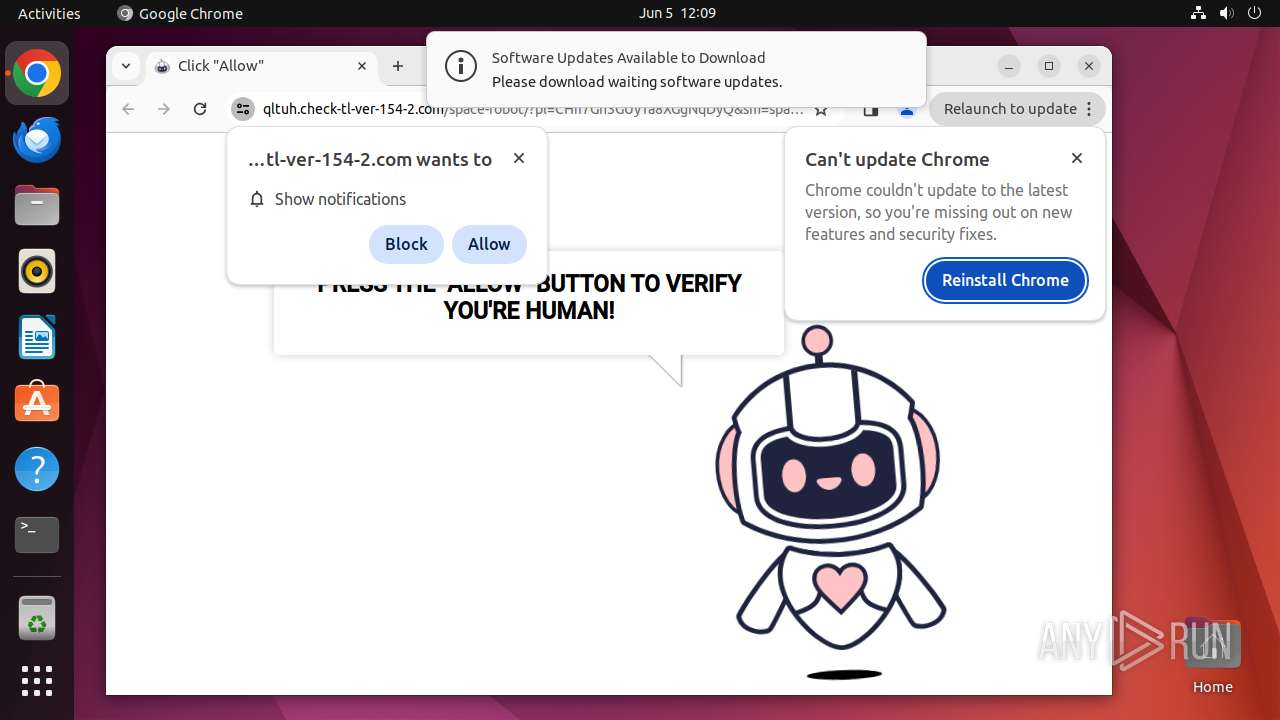
Task: Click the "YOU'RE HUMAN!" heading text
Action: click(x=529, y=311)
